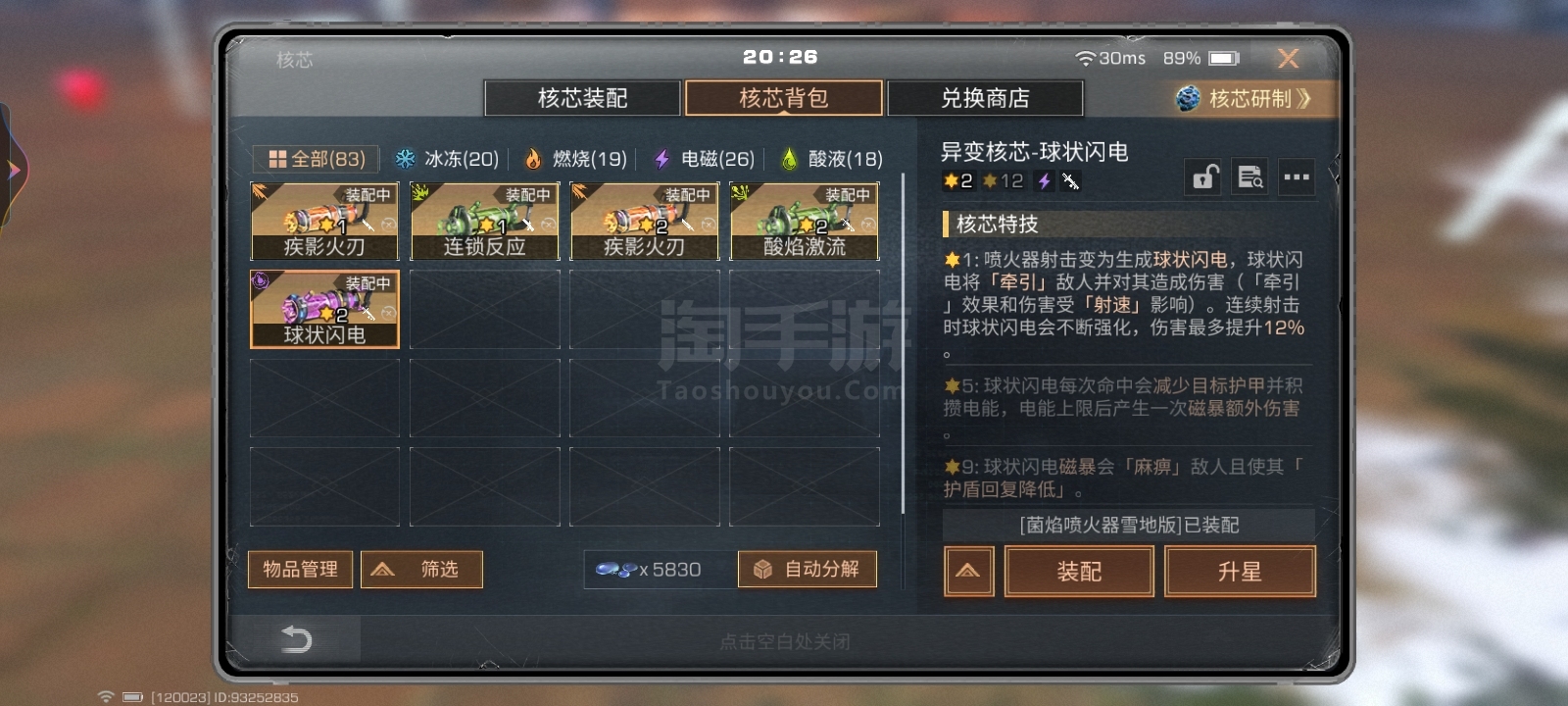Filter cores by 电磁 electromagnetic type

[704, 159]
